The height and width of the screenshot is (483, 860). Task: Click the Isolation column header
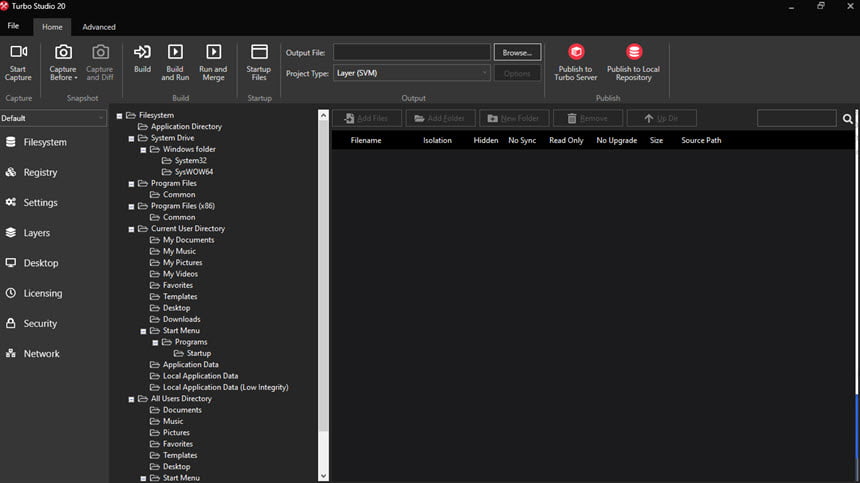point(437,140)
